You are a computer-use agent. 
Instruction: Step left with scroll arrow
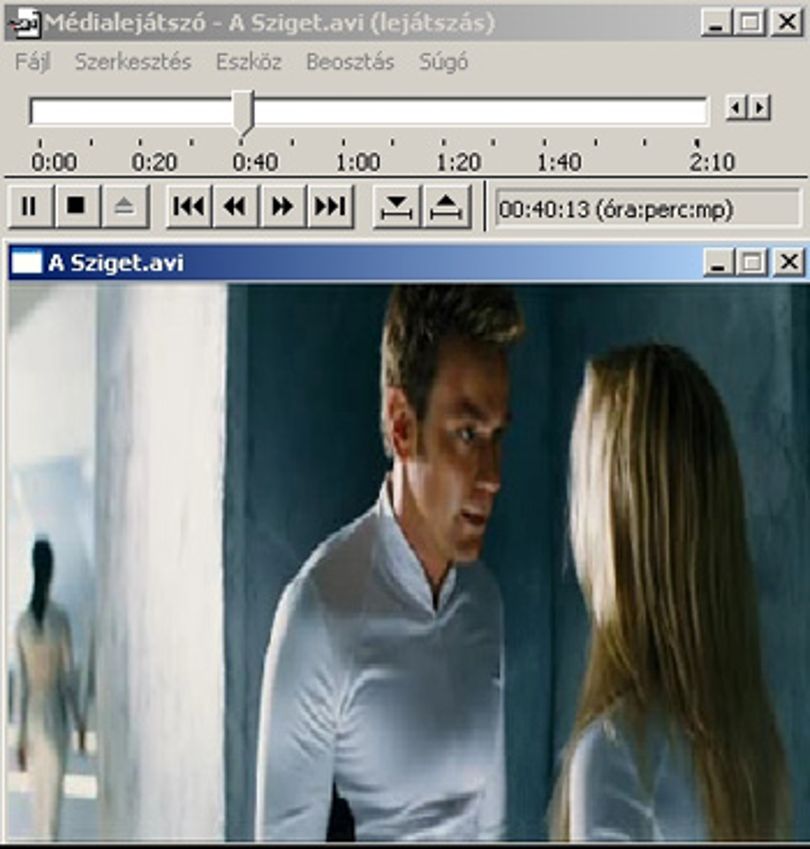[x=735, y=108]
